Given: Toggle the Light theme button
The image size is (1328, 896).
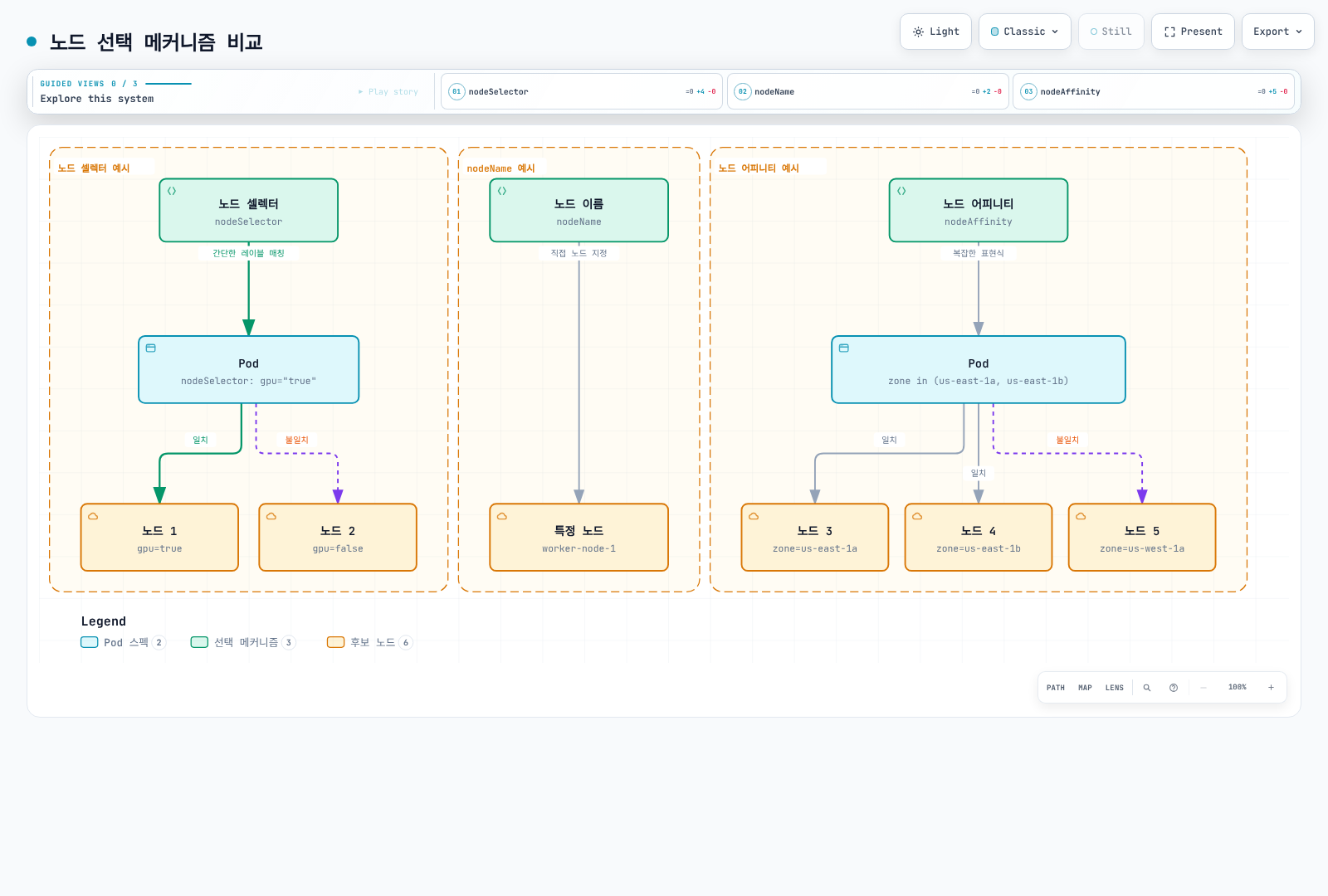Looking at the screenshot, I should (x=935, y=32).
